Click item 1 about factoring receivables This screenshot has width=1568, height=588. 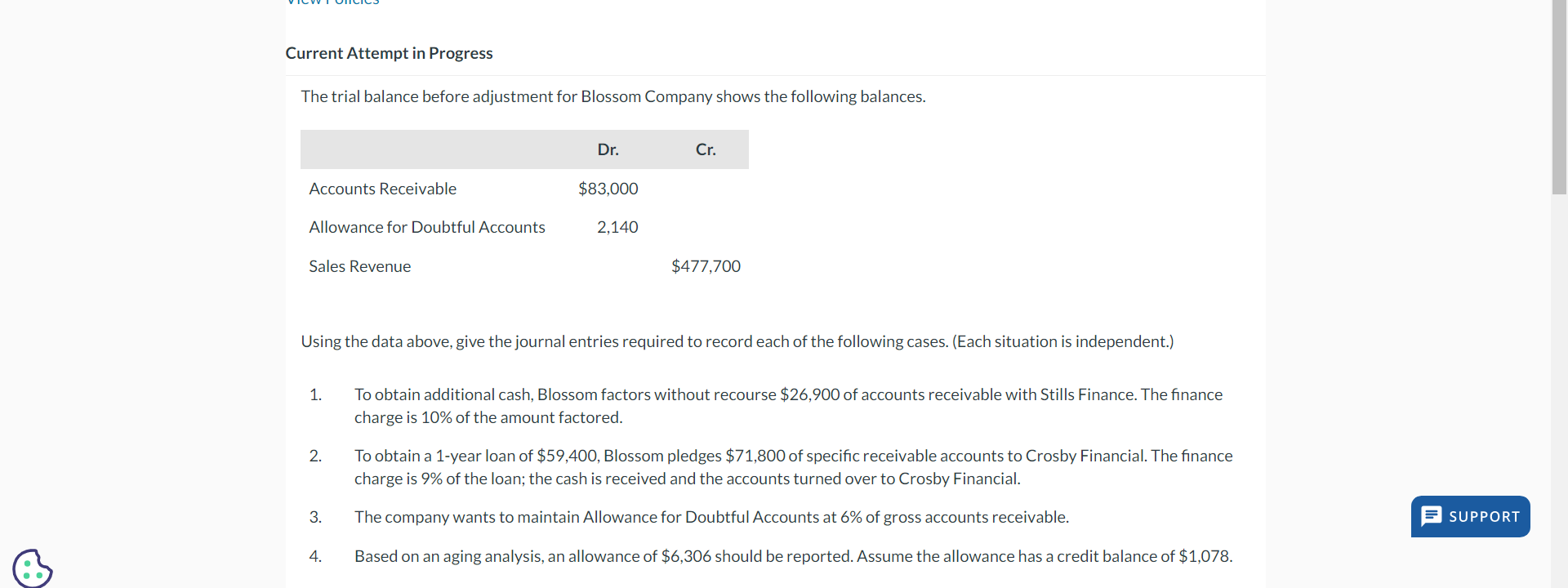pos(788,406)
